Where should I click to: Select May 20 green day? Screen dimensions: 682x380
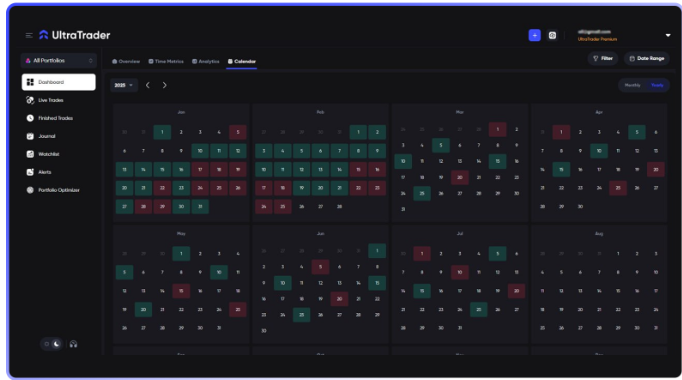[x=143, y=310]
